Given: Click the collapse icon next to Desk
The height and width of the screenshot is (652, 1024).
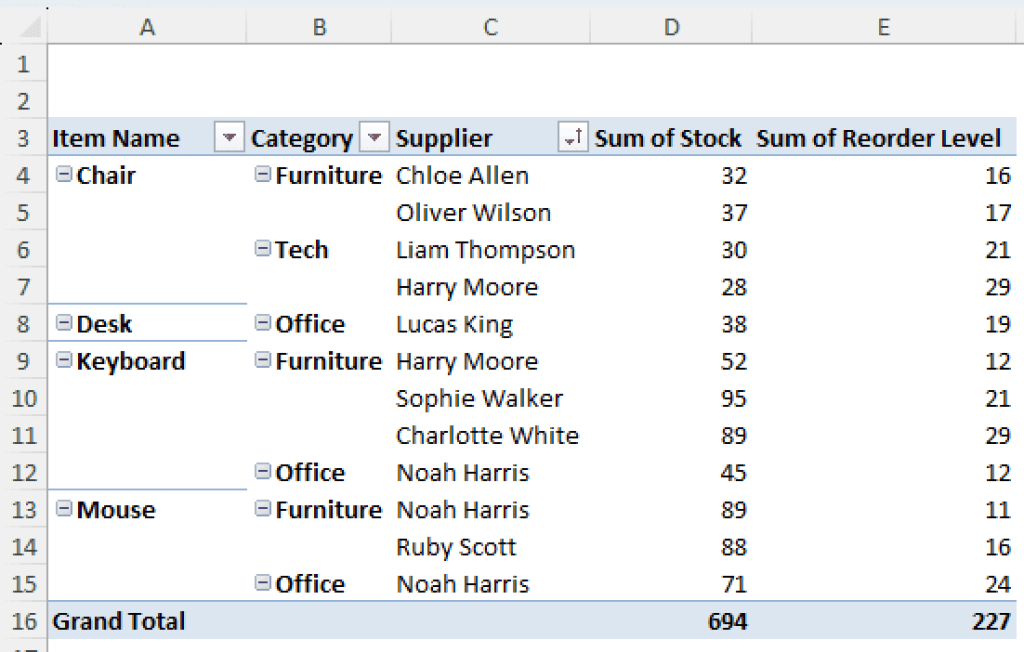Looking at the screenshot, I should point(63,324).
